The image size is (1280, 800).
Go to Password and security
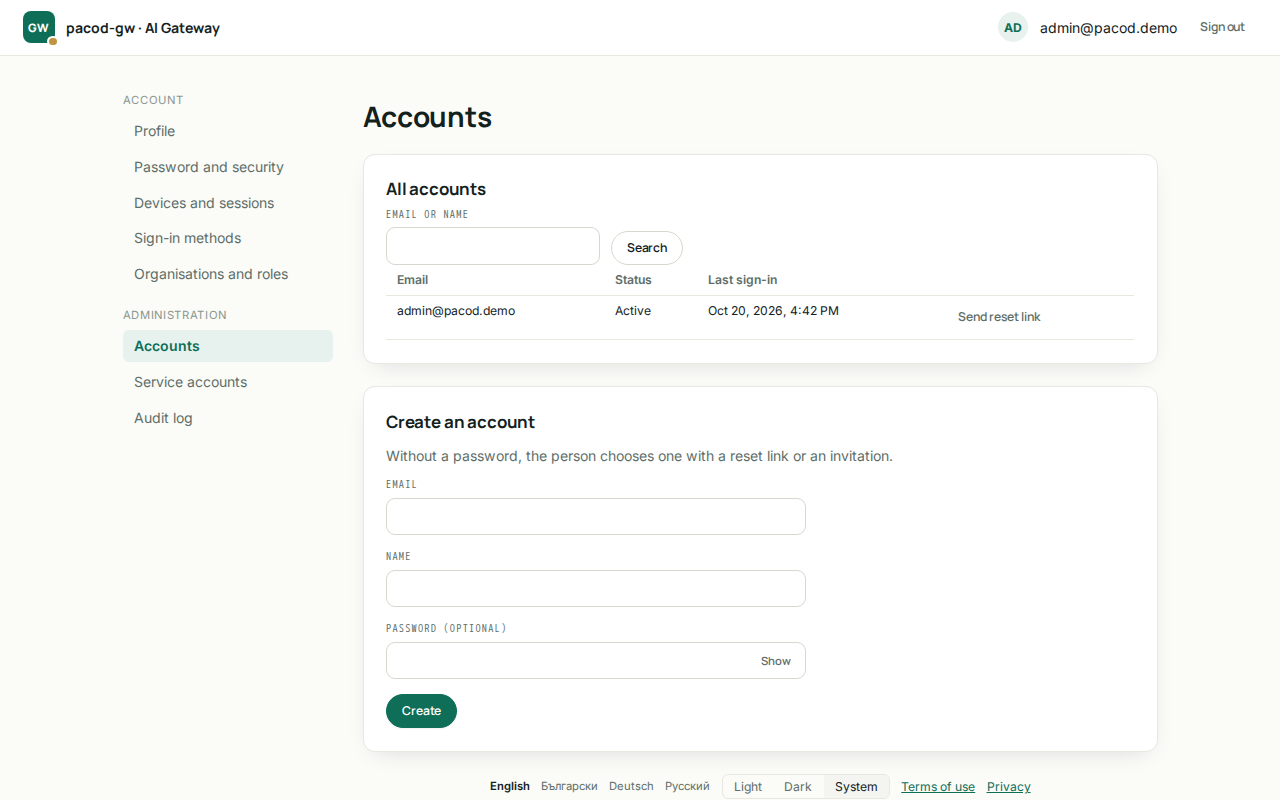coord(228,167)
